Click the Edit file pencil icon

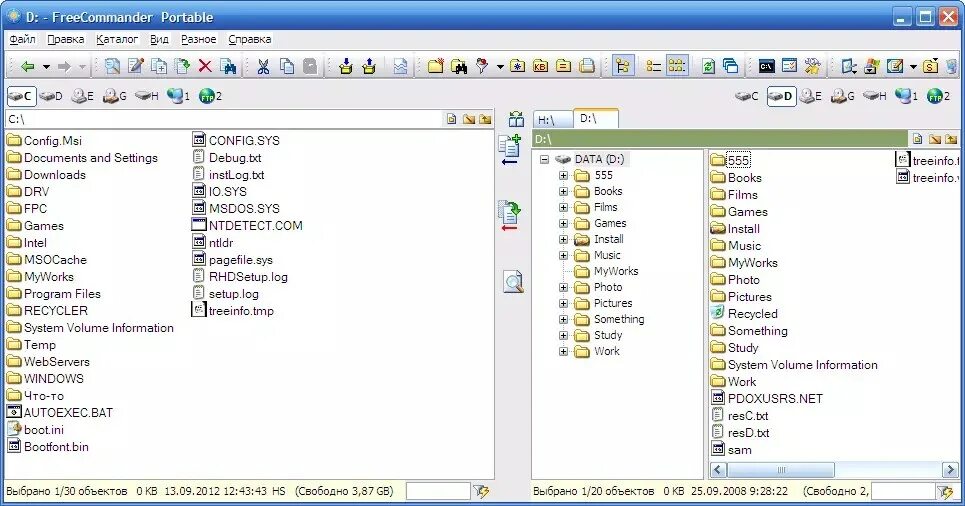[x=135, y=66]
